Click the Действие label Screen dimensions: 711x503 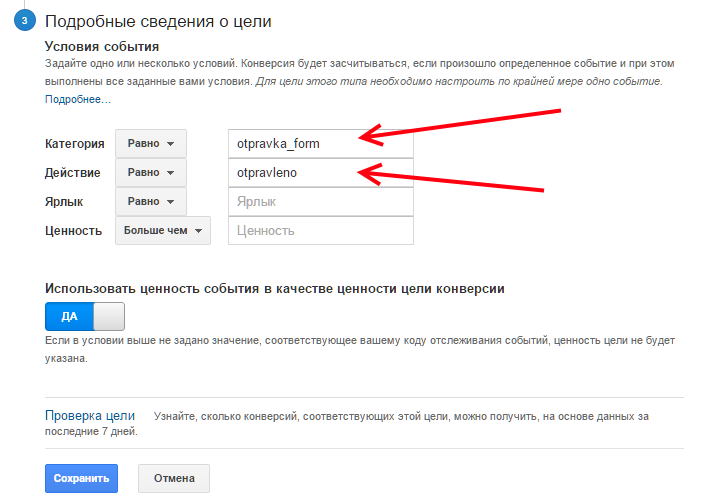point(73,173)
